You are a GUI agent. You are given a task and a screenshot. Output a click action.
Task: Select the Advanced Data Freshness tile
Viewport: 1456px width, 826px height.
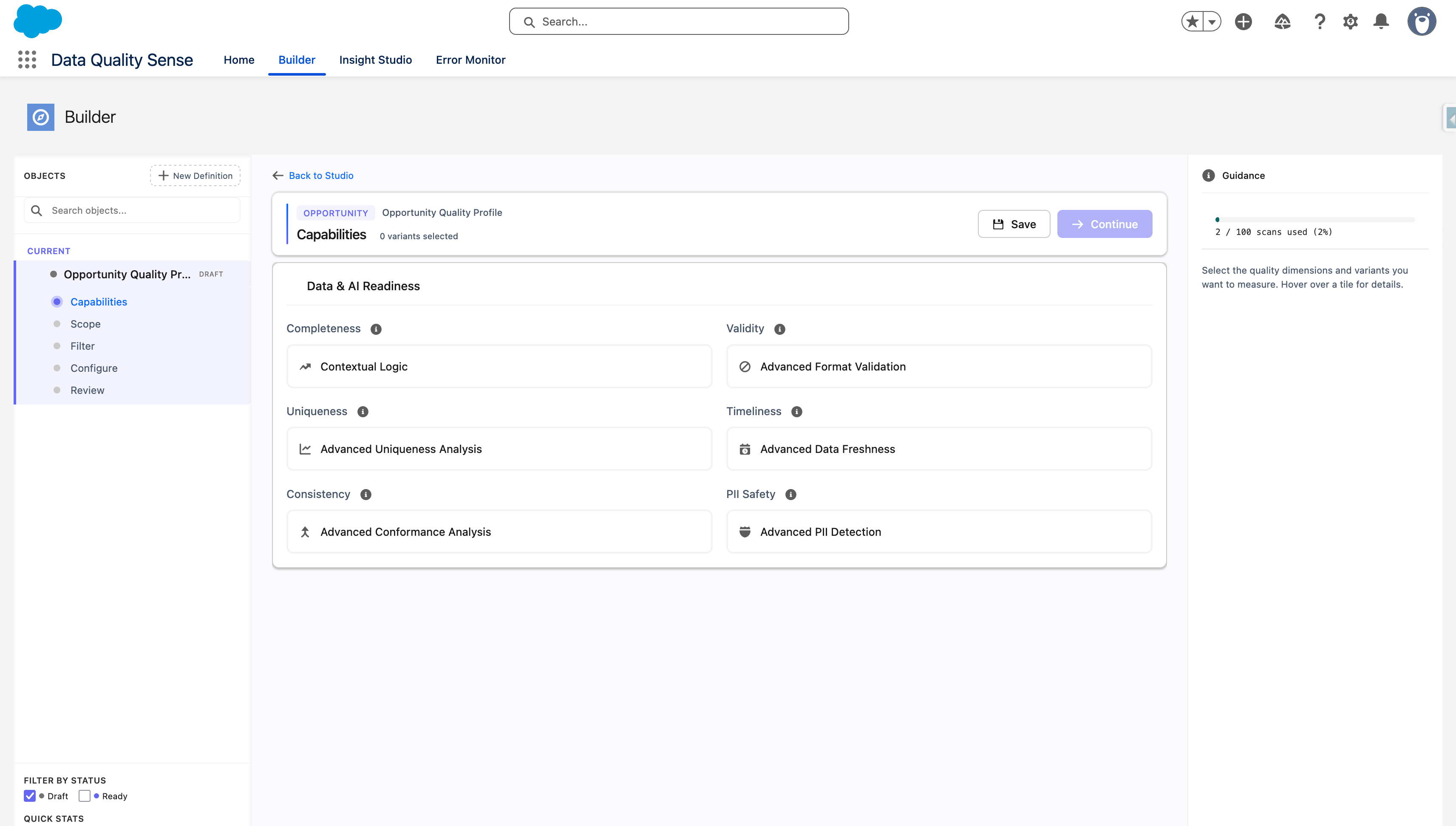coord(939,449)
